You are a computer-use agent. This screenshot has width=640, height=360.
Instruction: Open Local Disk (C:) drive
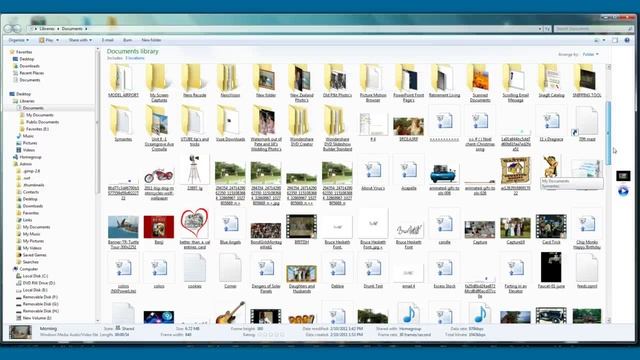35,276
